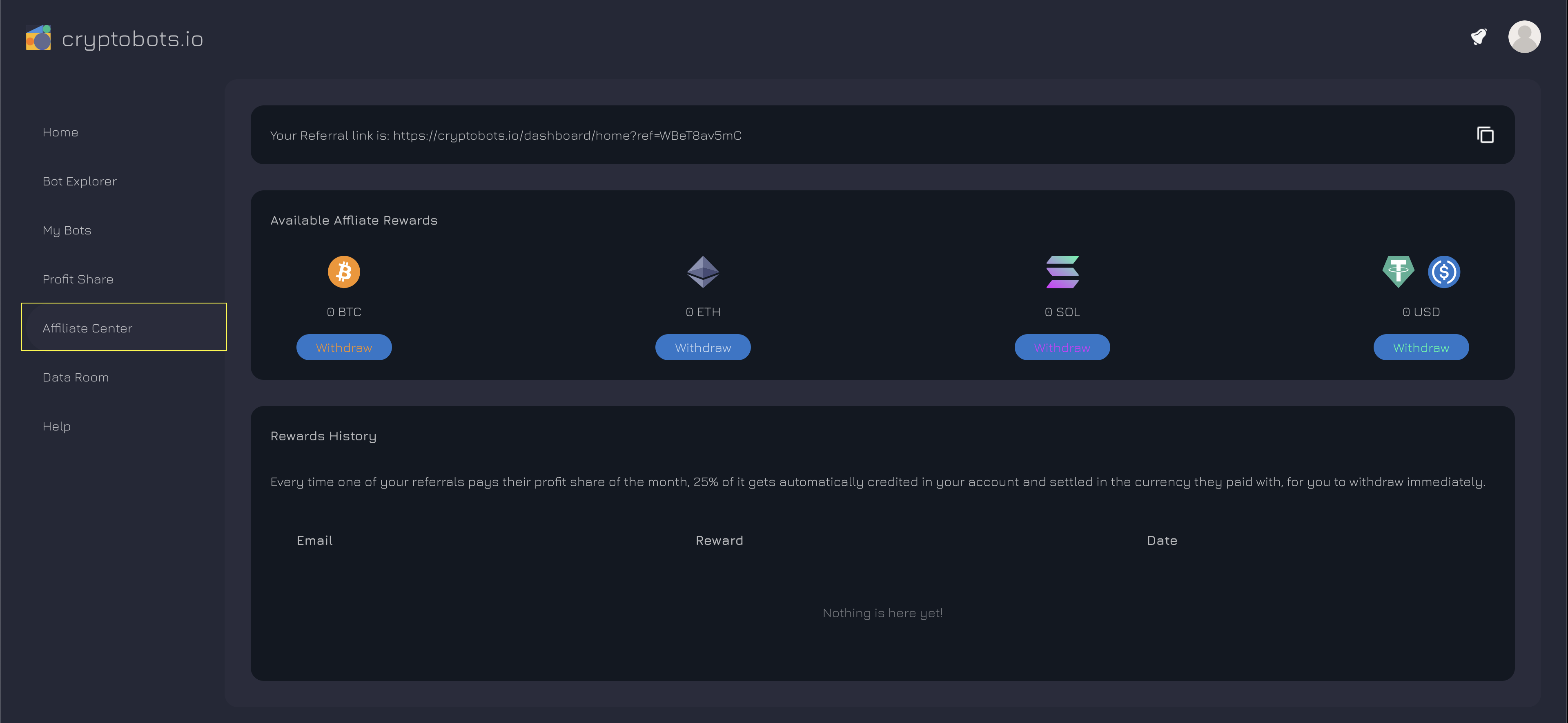Go to Home in the sidebar
The width and height of the screenshot is (1568, 723).
coord(60,132)
